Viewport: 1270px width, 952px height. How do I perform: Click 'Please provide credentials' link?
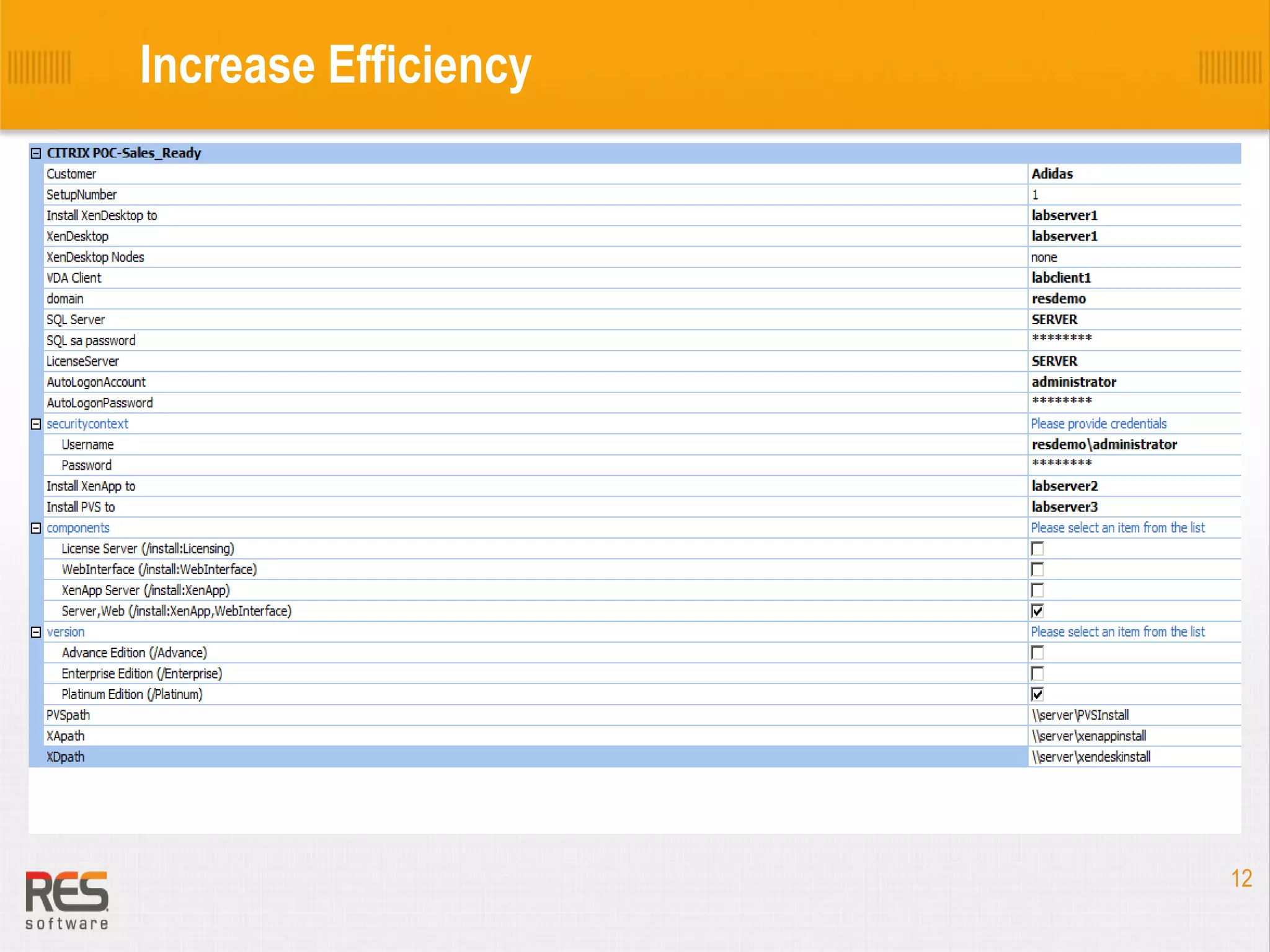[x=1098, y=424]
